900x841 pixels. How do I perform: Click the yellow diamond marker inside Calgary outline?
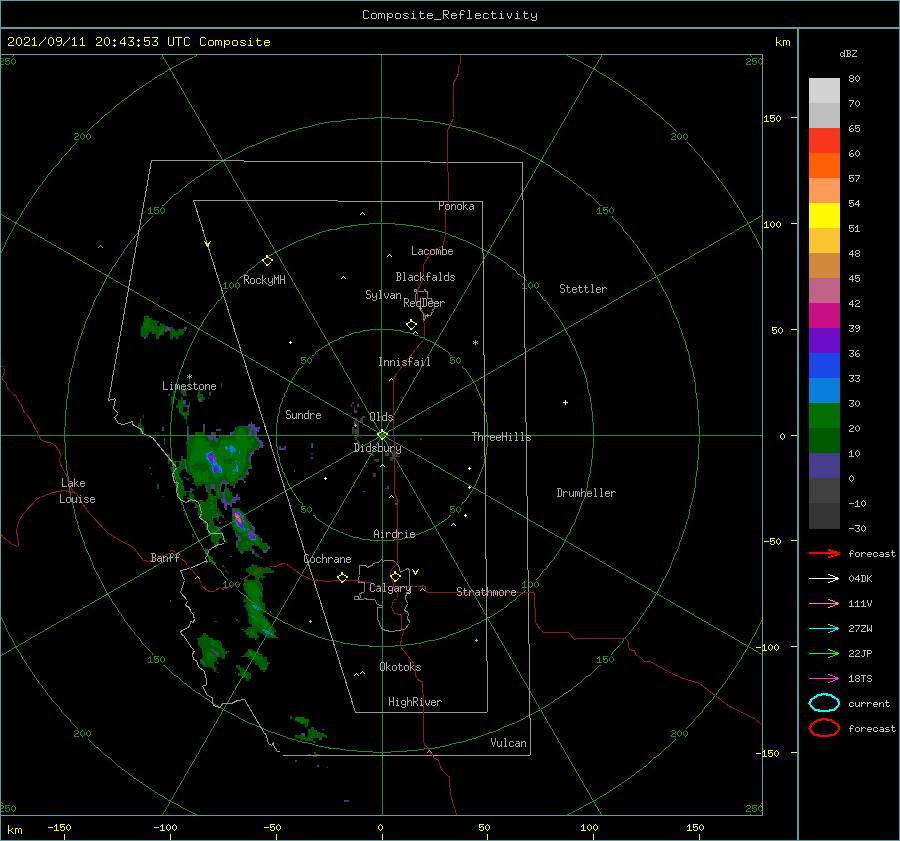395,576
